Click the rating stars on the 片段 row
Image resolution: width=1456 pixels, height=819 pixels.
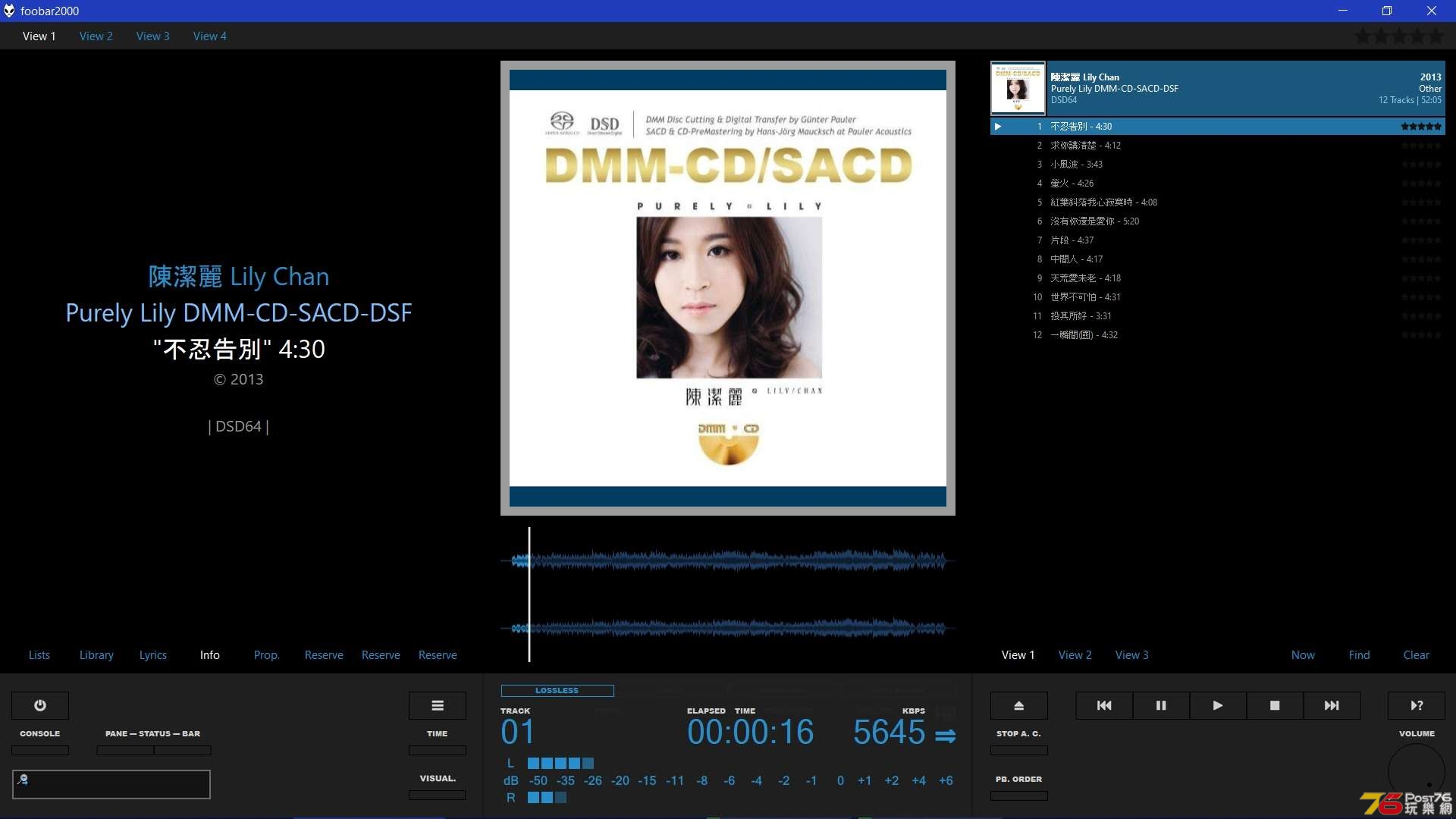pyautogui.click(x=1421, y=240)
